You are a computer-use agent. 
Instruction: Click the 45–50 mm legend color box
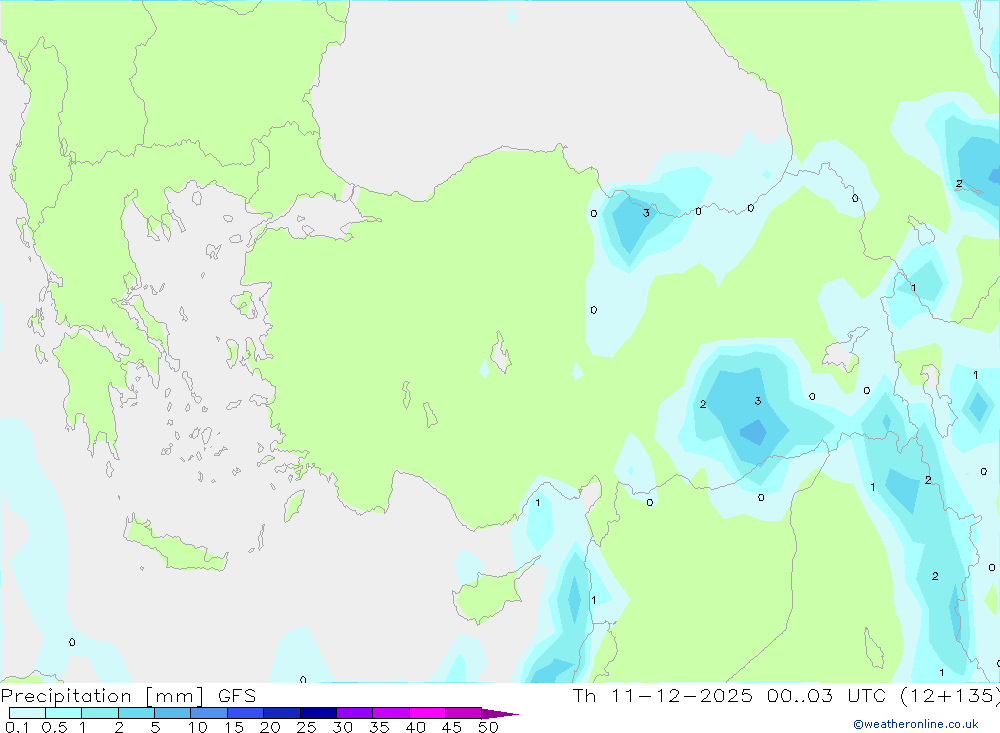point(464,713)
